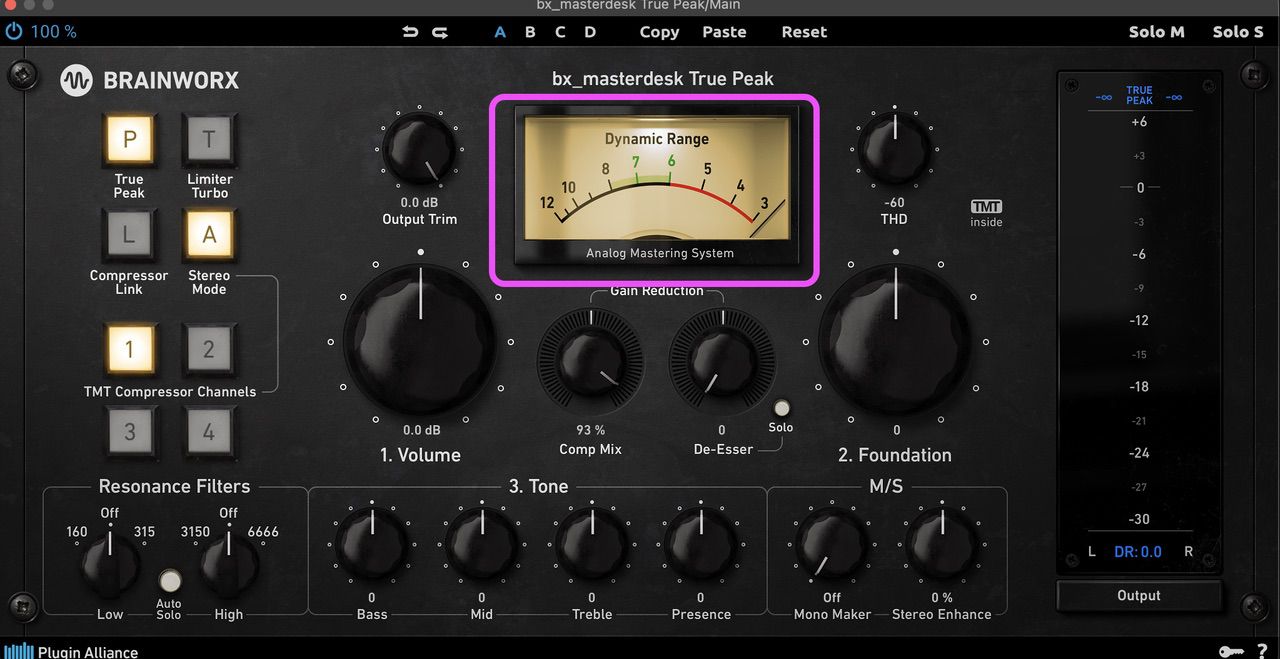Click the DR: 0.0 readout
Viewport: 1280px width, 659px height.
tap(1138, 552)
